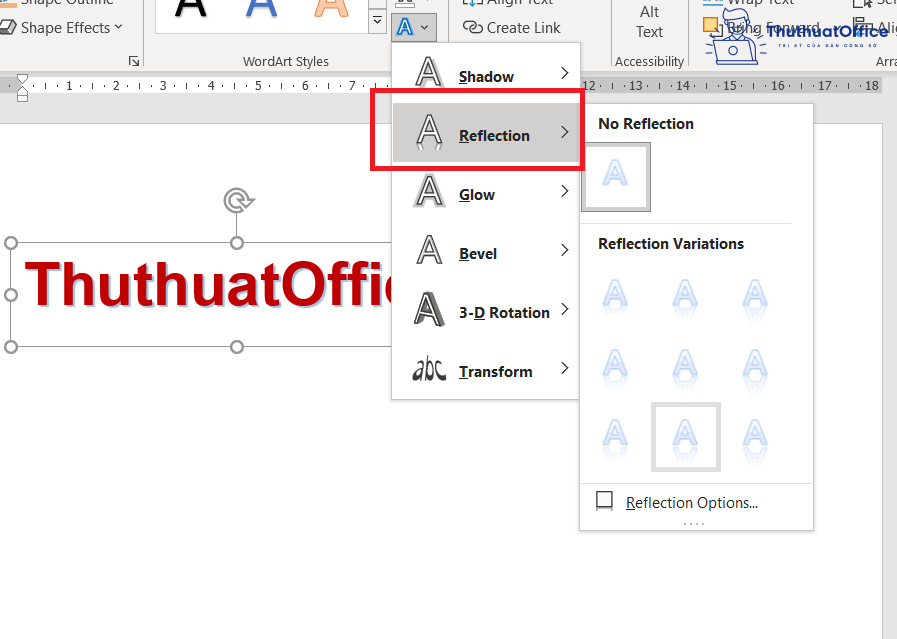897x639 pixels.
Task: Click the bottom-left sizing handle of the WordArt box
Action: [x=11, y=347]
